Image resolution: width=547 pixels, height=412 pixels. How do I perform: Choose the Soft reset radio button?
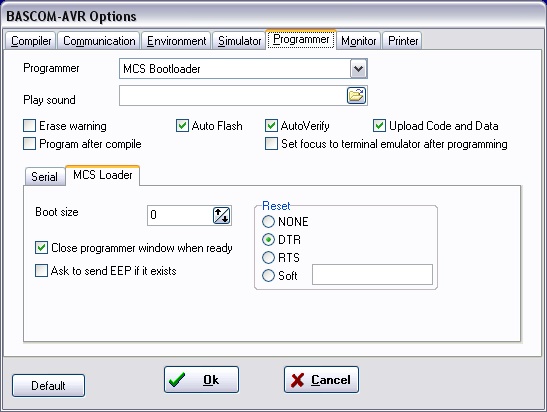268,276
